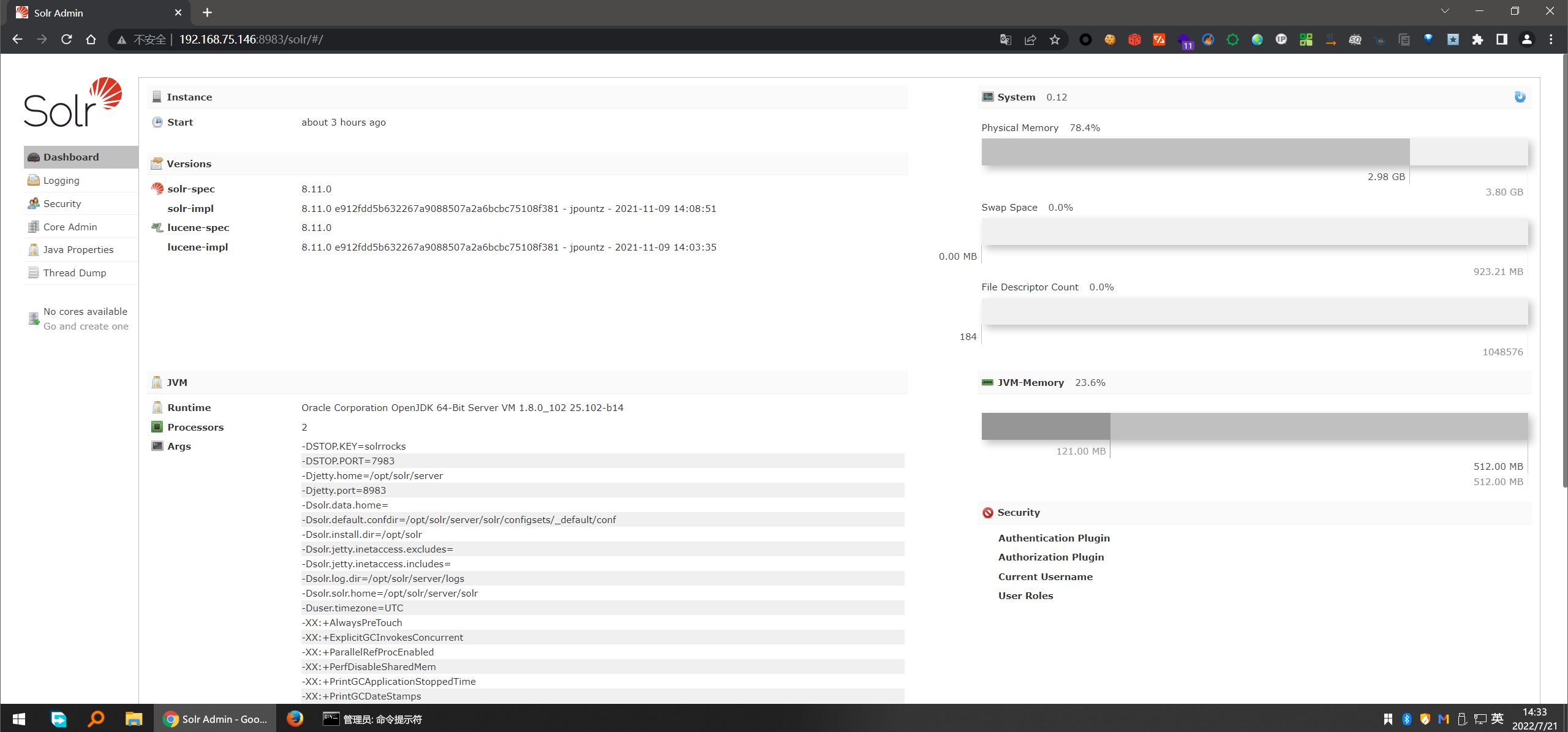
Task: Click the Args terminal icon
Action: [x=157, y=446]
